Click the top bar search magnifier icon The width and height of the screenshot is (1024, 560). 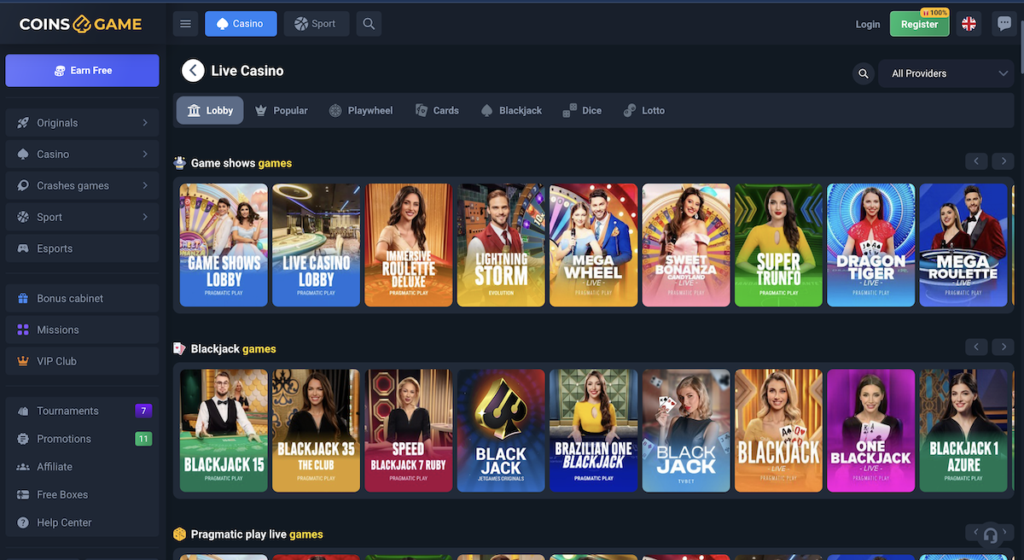(x=368, y=24)
